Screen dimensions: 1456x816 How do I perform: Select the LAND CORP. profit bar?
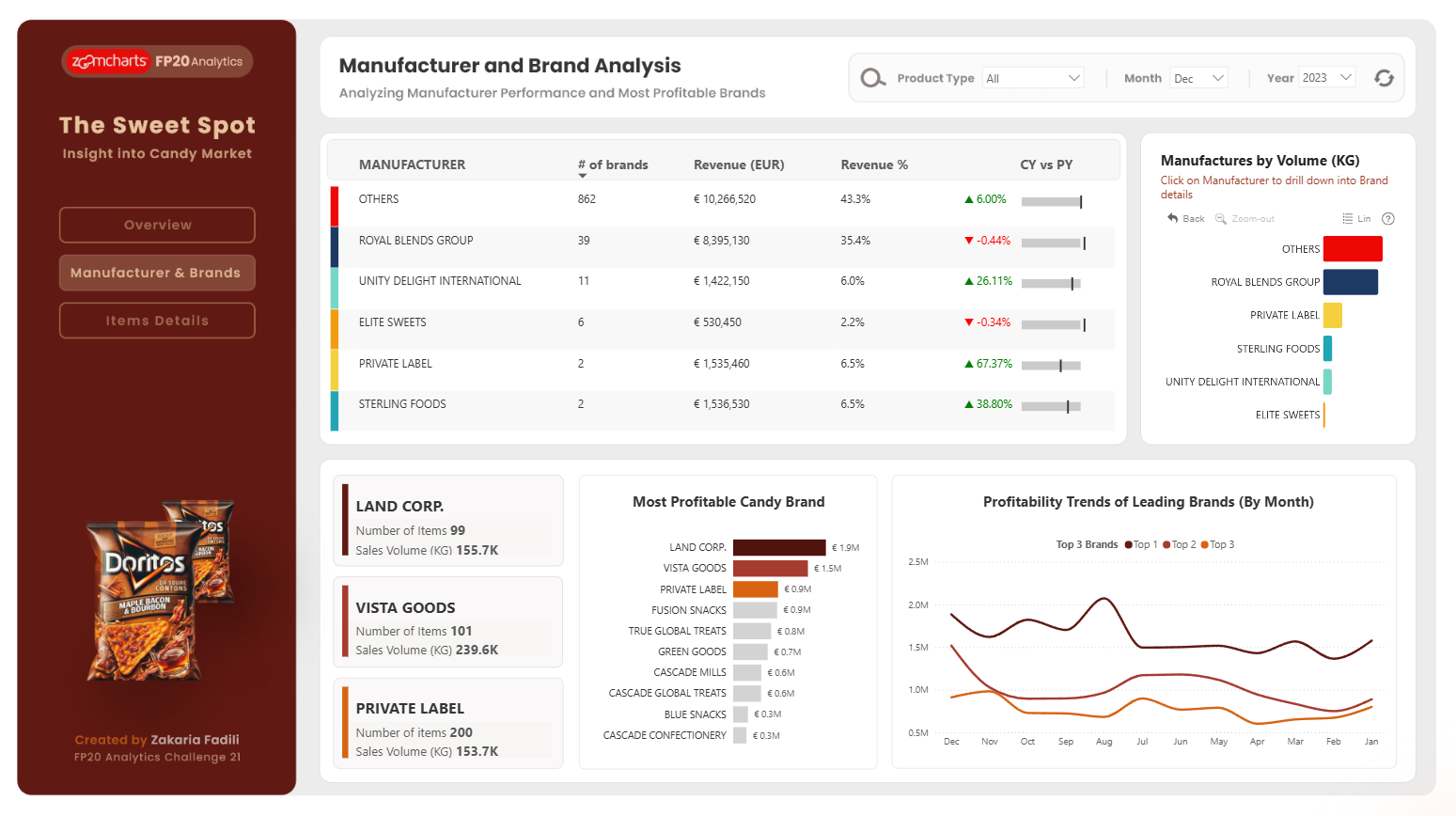click(x=779, y=547)
